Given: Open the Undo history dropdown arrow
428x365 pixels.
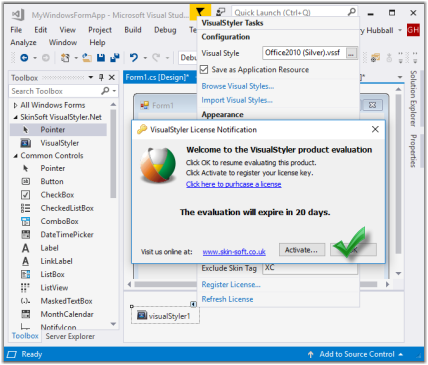Looking at the screenshot, I should point(145,58).
